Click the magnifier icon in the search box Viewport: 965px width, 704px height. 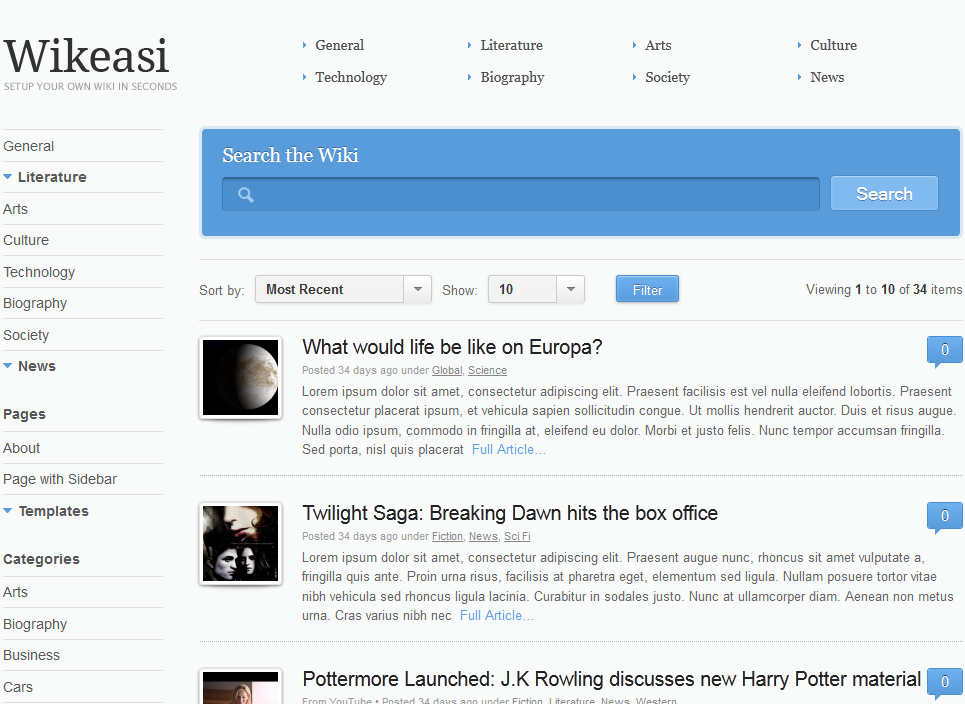246,195
